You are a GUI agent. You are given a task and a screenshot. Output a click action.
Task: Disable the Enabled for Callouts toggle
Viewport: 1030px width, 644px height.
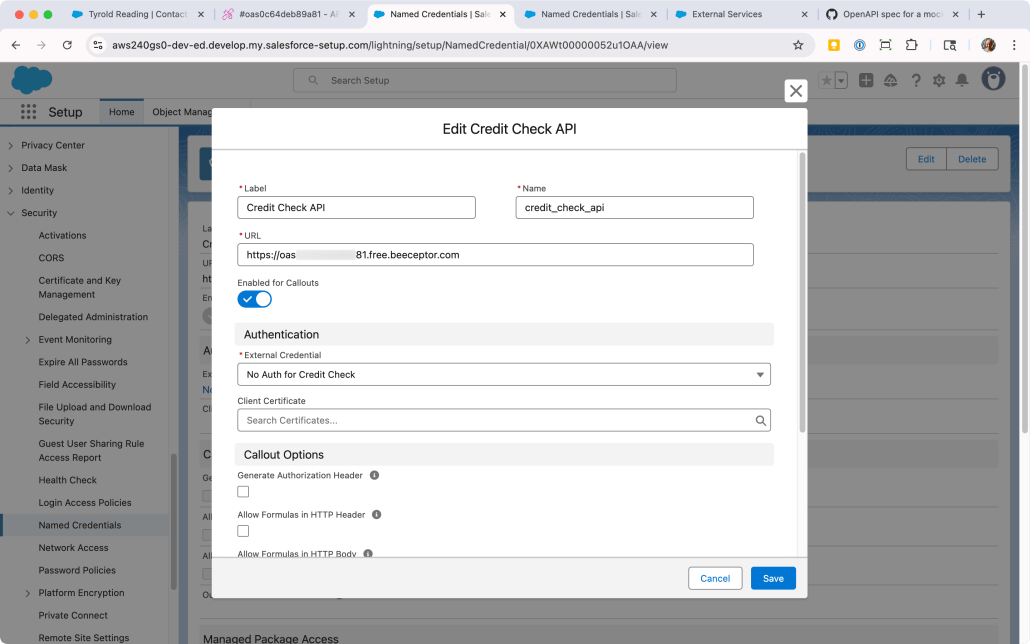pos(254,298)
